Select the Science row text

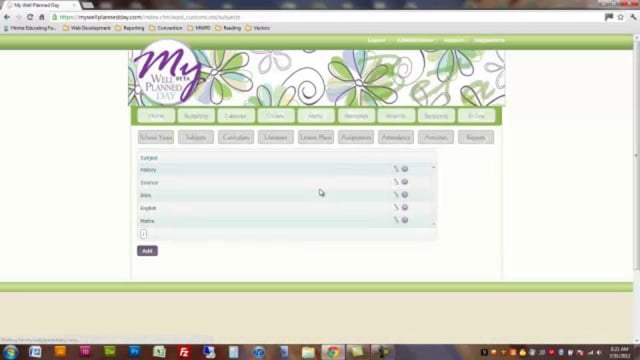[x=149, y=182]
